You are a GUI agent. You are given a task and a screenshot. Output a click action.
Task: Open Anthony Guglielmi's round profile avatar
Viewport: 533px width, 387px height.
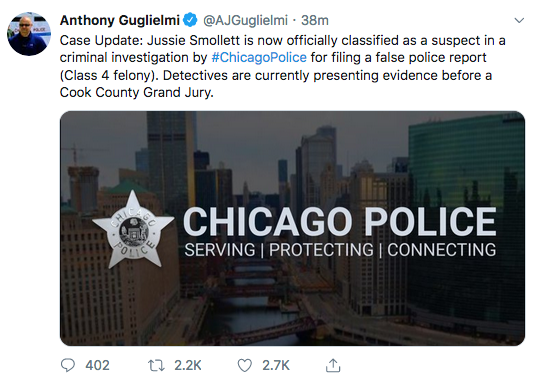[x=29, y=34]
